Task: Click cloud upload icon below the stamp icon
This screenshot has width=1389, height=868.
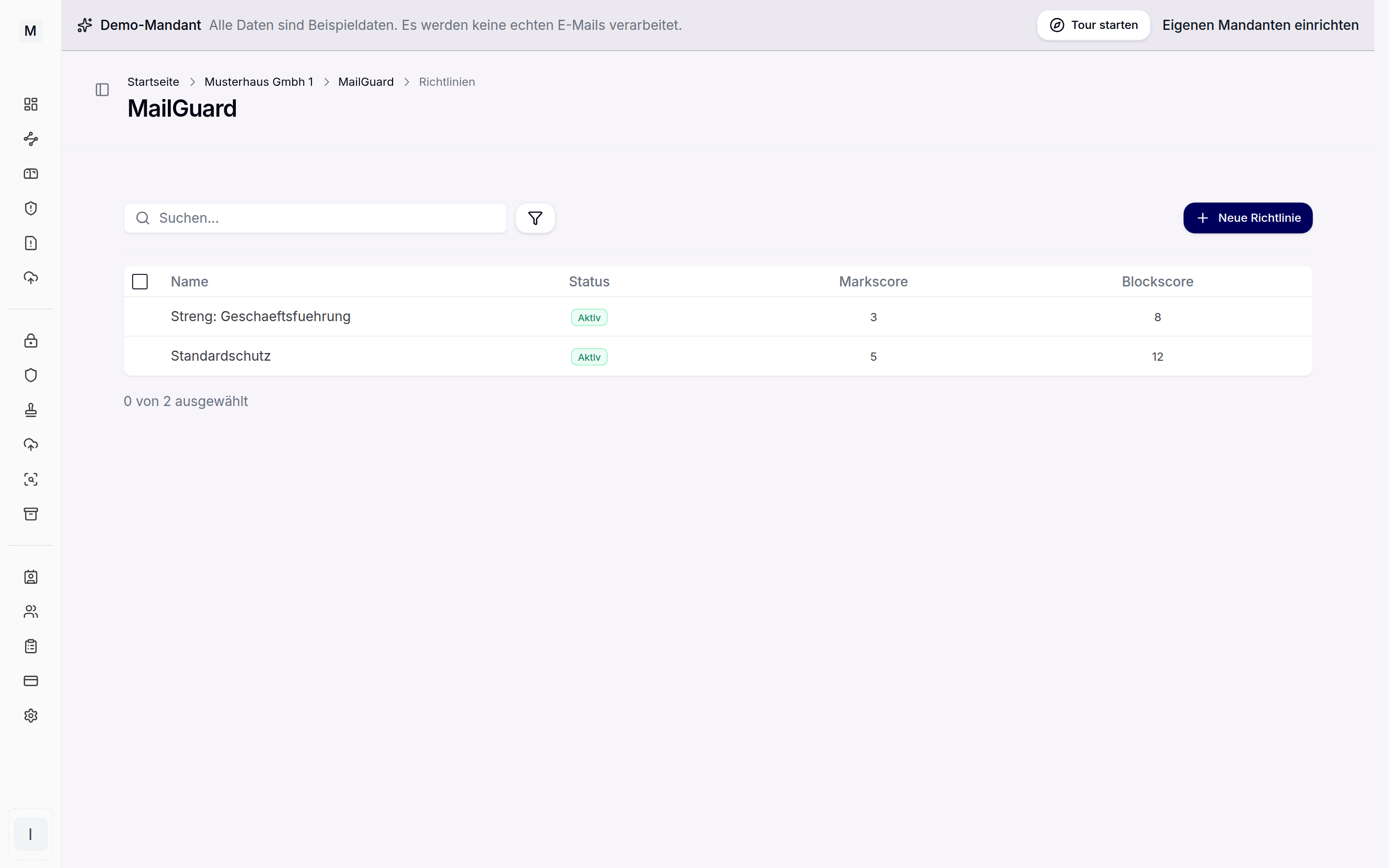Action: [30, 444]
